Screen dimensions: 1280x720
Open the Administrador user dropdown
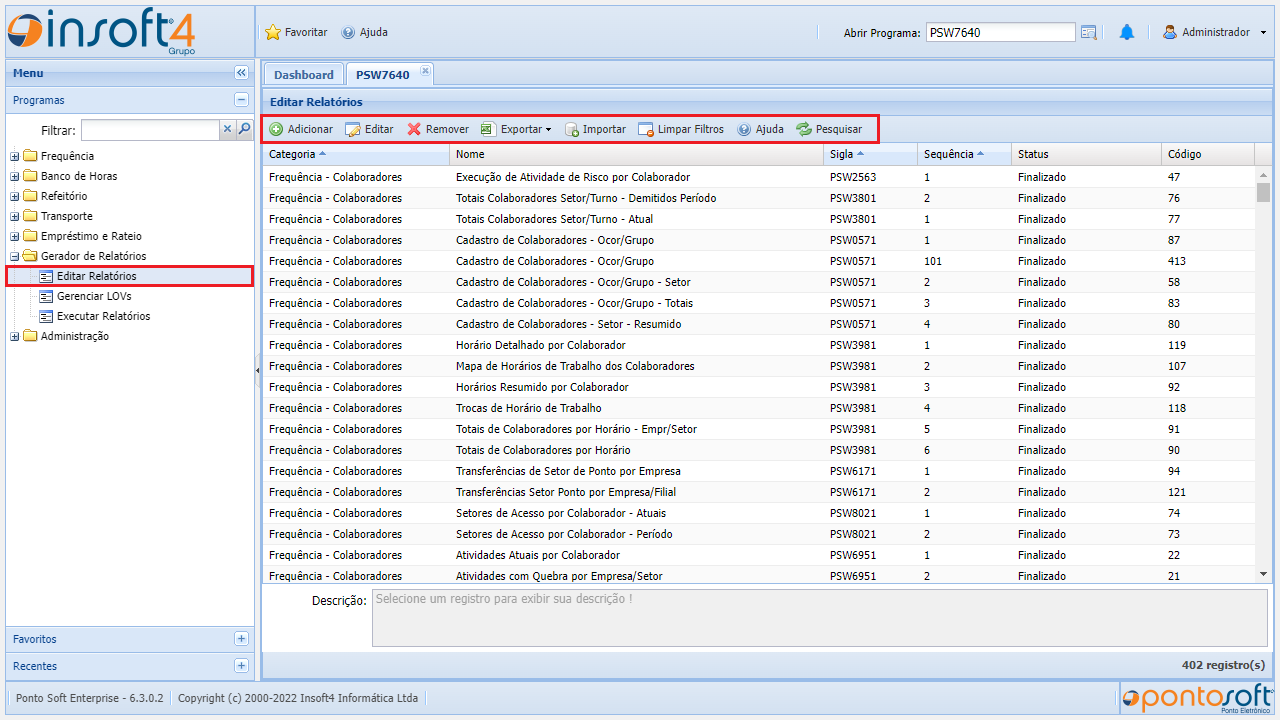[x=1263, y=32]
